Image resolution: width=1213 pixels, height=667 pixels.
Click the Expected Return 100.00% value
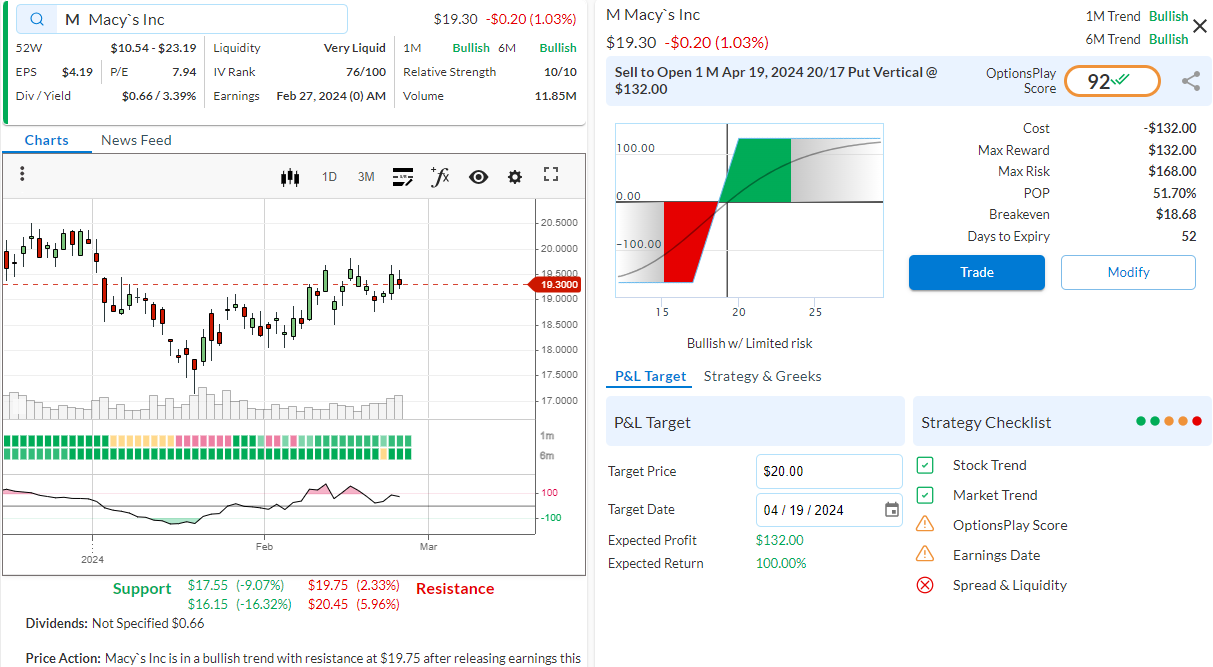click(x=781, y=563)
